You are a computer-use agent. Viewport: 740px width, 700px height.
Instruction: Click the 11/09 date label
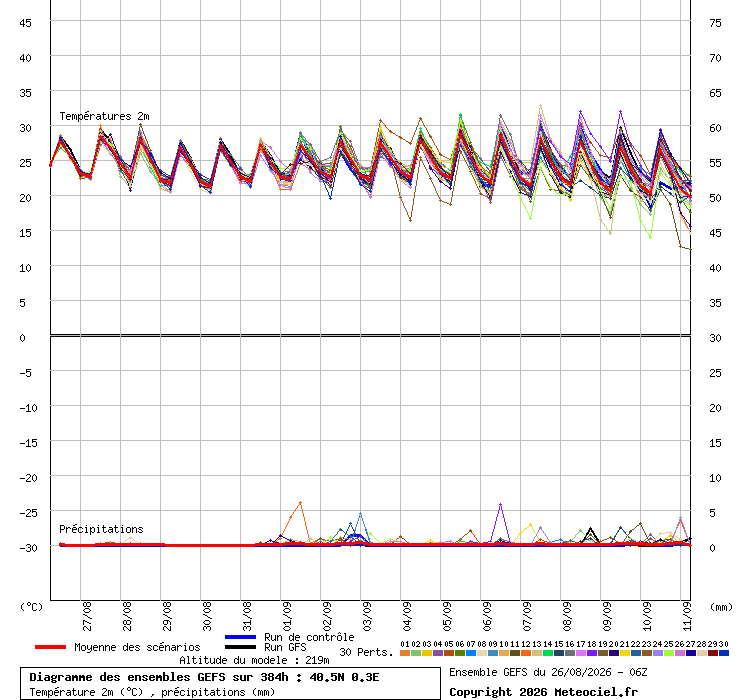pos(687,616)
